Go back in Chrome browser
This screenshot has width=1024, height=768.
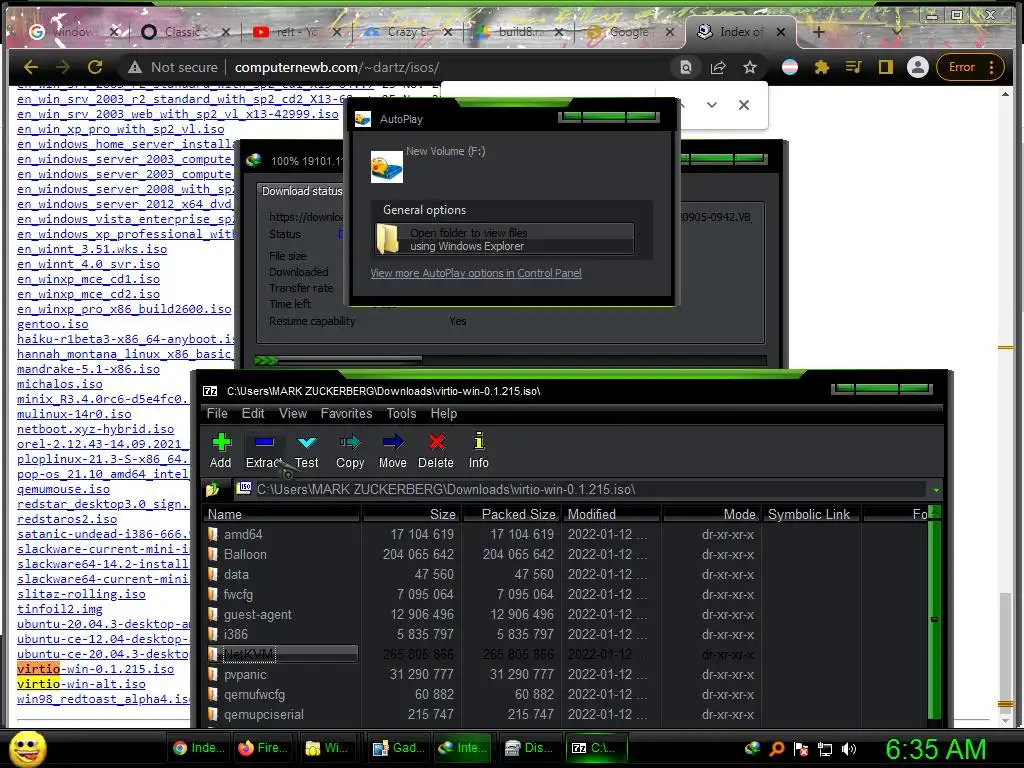point(31,67)
